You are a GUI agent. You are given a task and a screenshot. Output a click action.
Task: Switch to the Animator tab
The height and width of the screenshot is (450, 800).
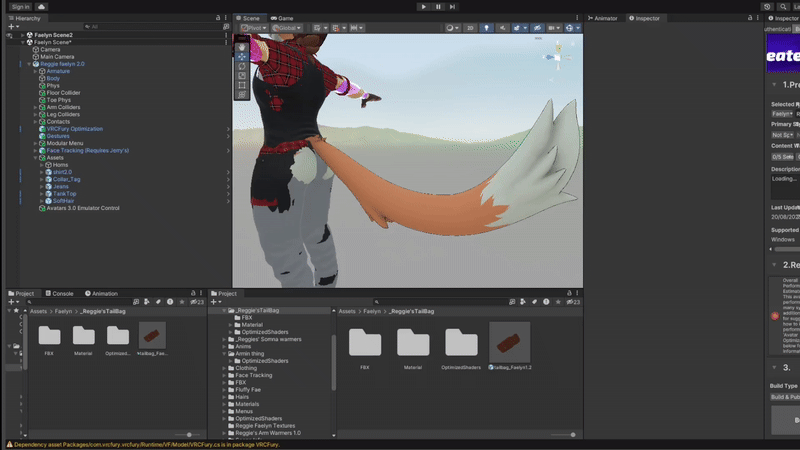click(603, 18)
